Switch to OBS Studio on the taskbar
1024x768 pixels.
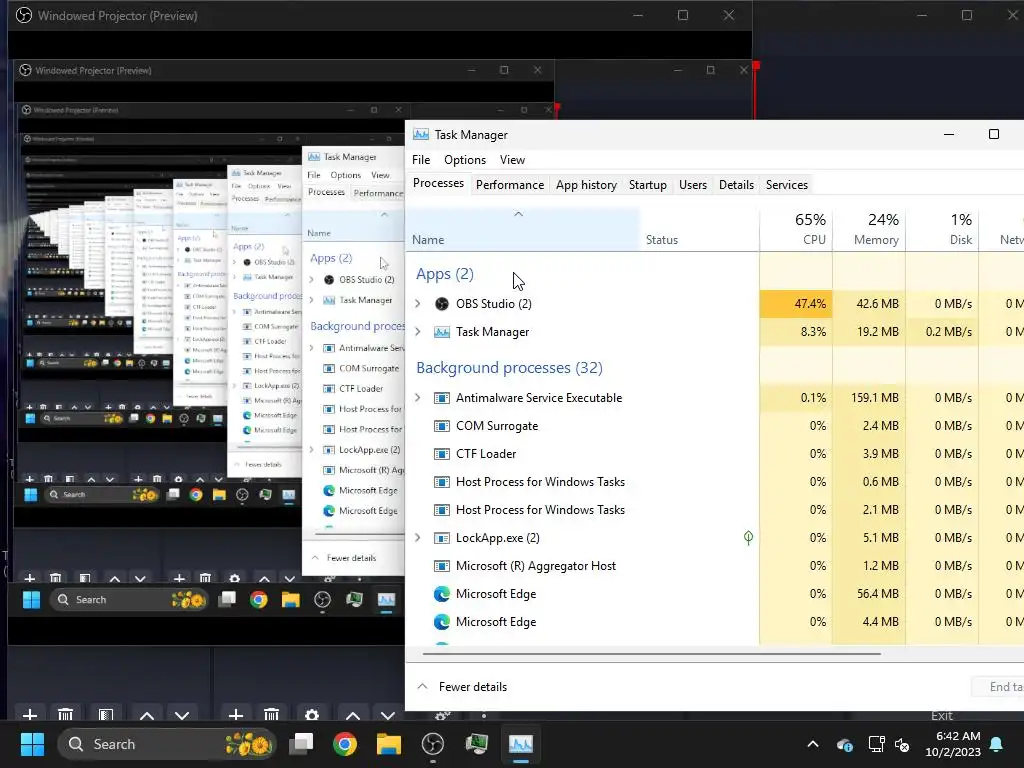pos(432,744)
